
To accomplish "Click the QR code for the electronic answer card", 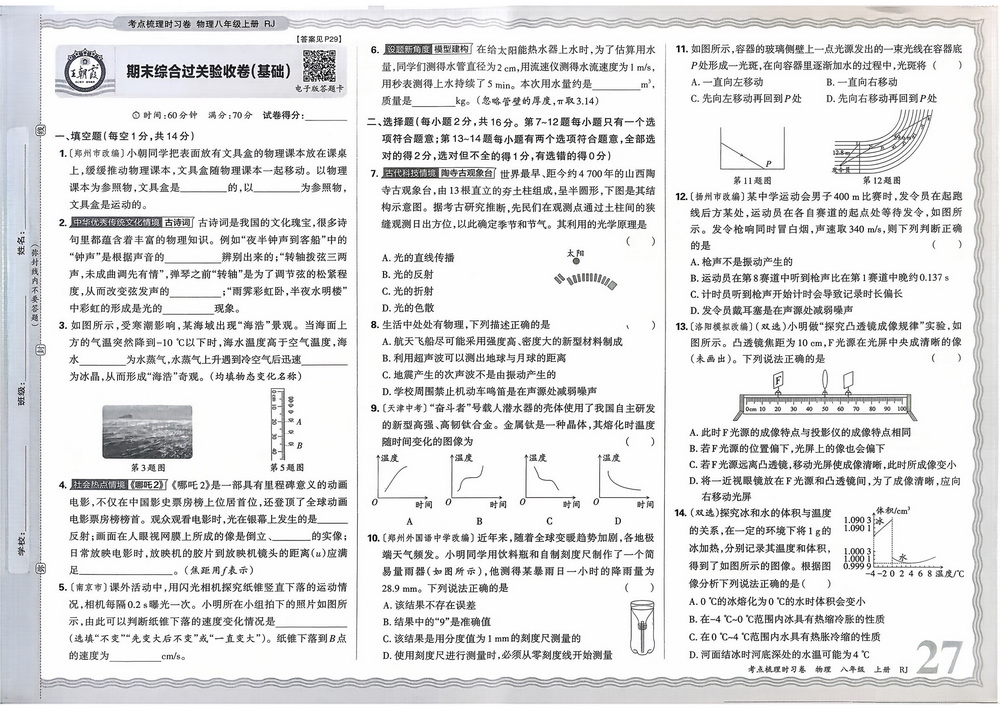I will [318, 66].
